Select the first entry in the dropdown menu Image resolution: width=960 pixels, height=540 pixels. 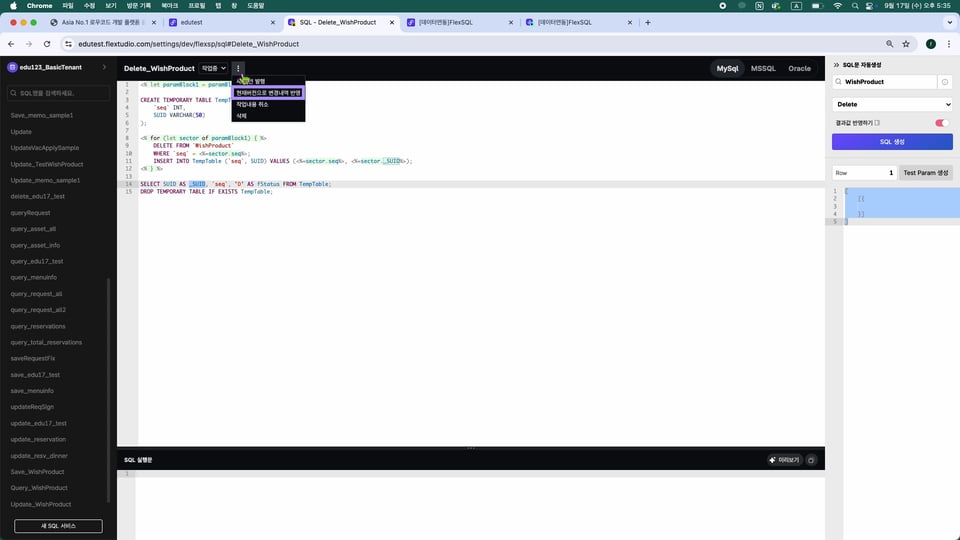coord(268,81)
